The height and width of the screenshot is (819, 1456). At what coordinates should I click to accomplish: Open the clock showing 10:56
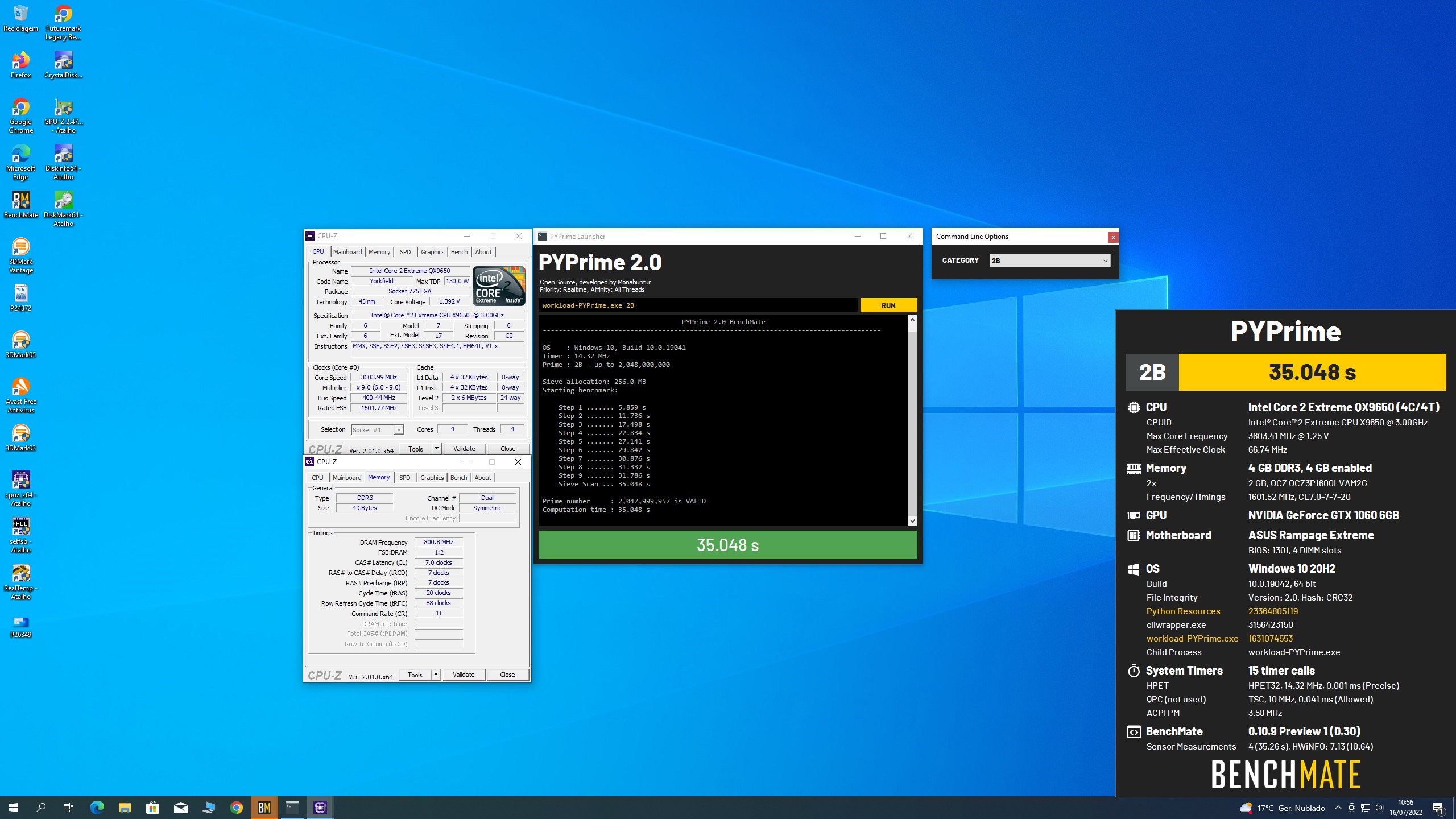1405,808
